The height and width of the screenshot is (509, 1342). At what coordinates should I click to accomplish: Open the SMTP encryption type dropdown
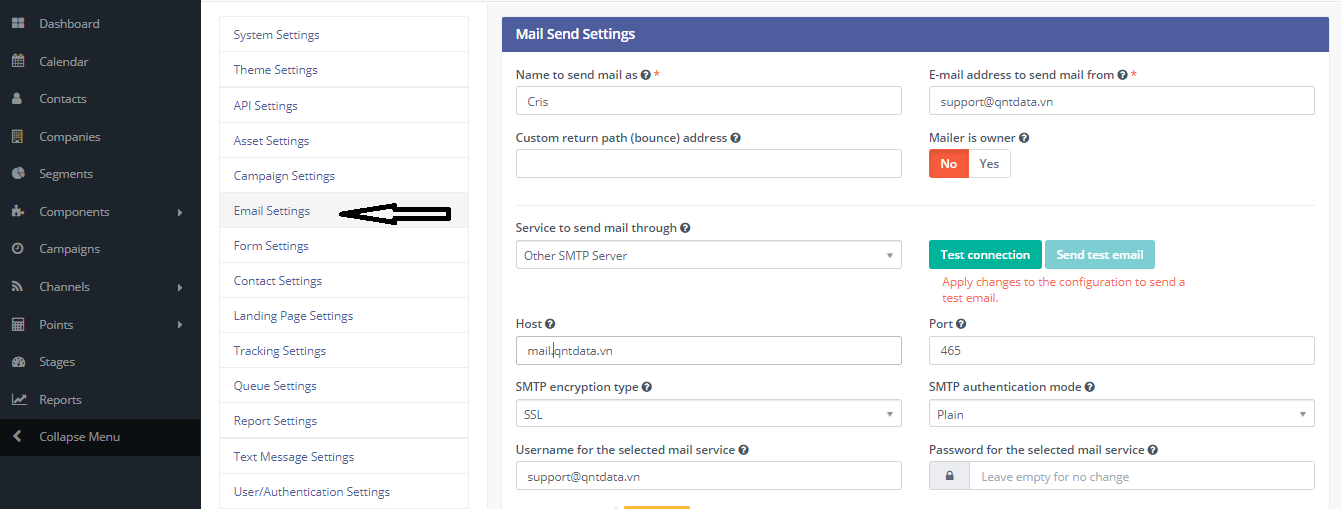point(708,414)
